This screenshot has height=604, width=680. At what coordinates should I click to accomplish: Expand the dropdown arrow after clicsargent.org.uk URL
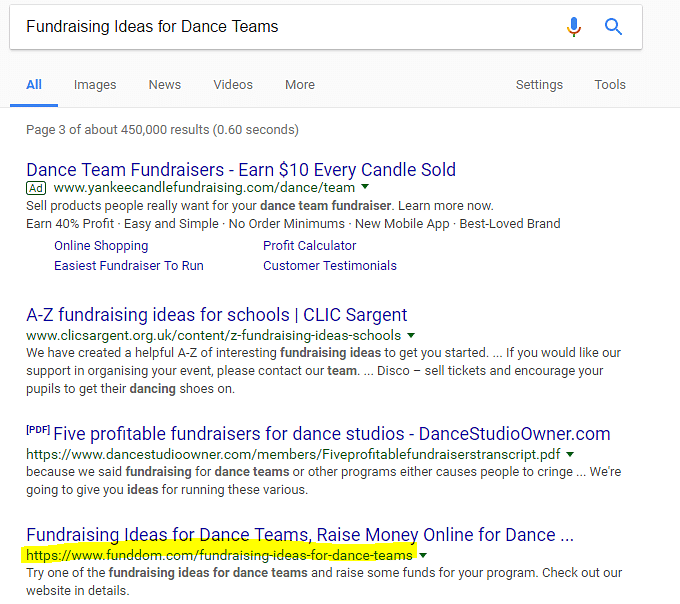click(411, 335)
